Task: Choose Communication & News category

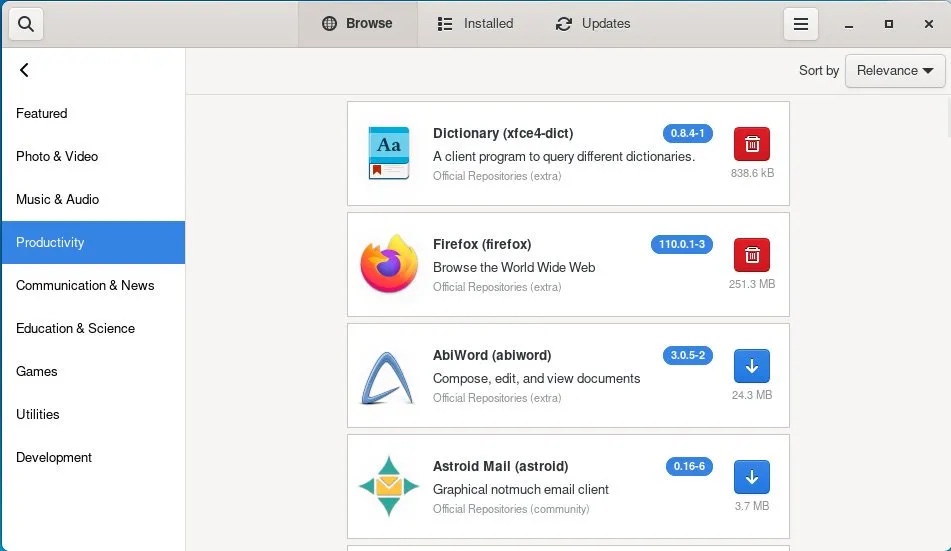Action: [x=85, y=286]
